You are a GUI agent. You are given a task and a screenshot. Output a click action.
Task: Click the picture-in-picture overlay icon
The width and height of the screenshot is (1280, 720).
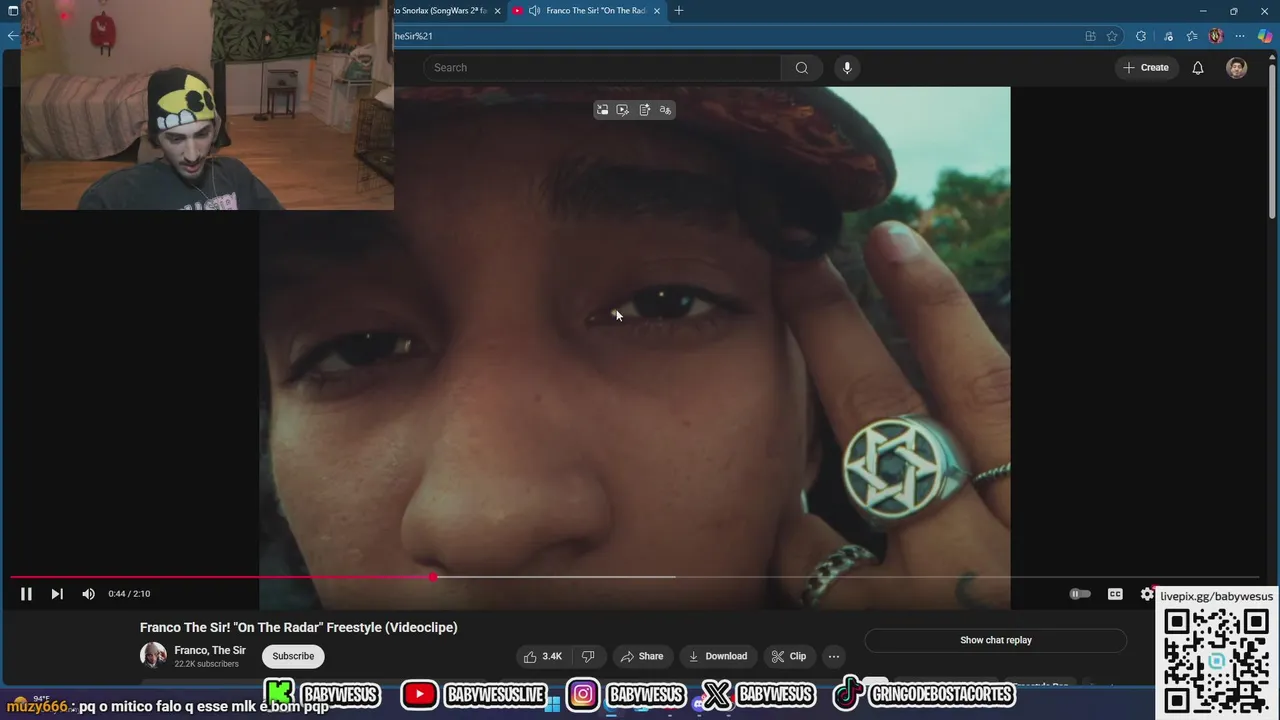[x=602, y=110]
